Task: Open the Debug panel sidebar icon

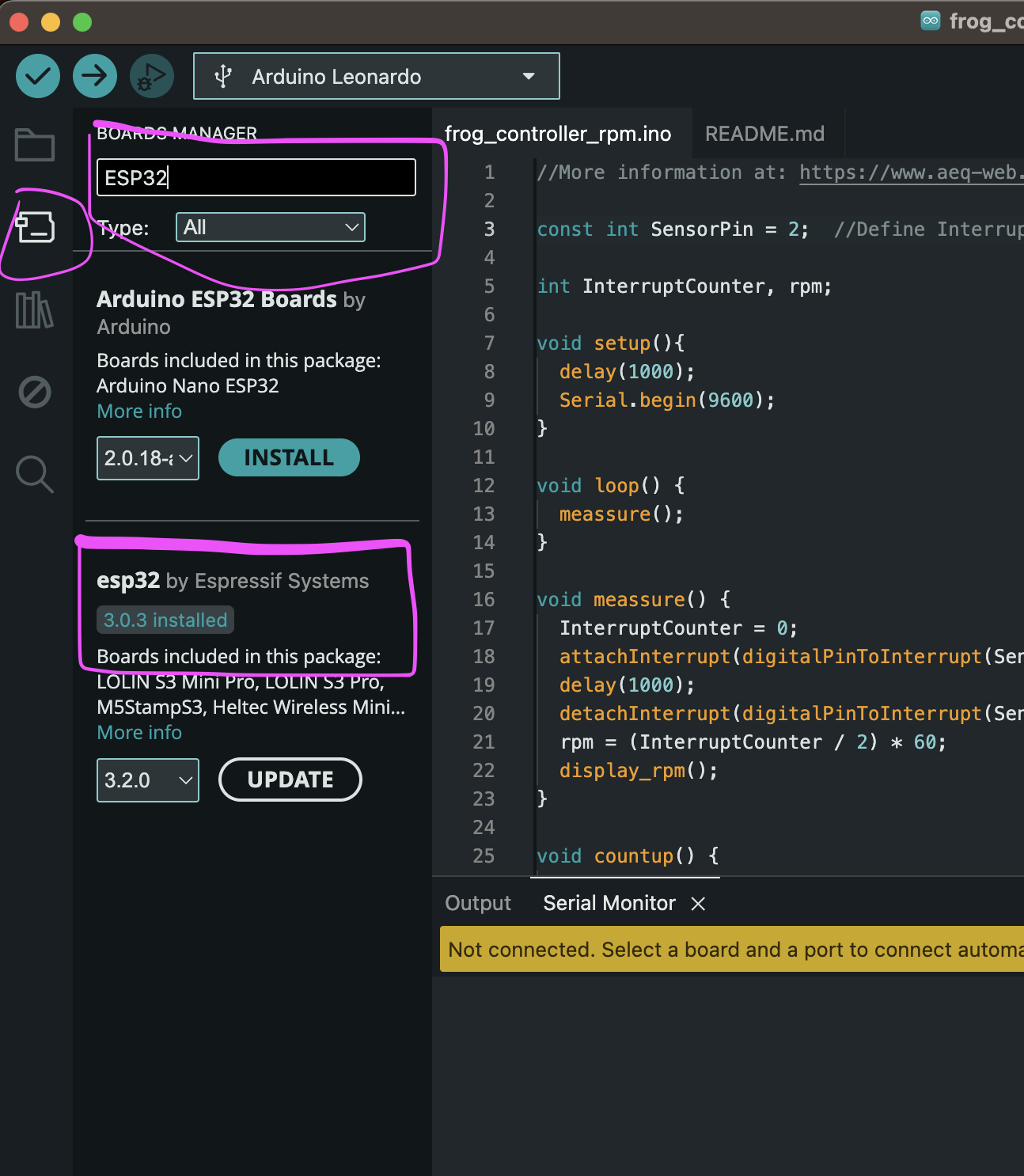Action: 35,392
